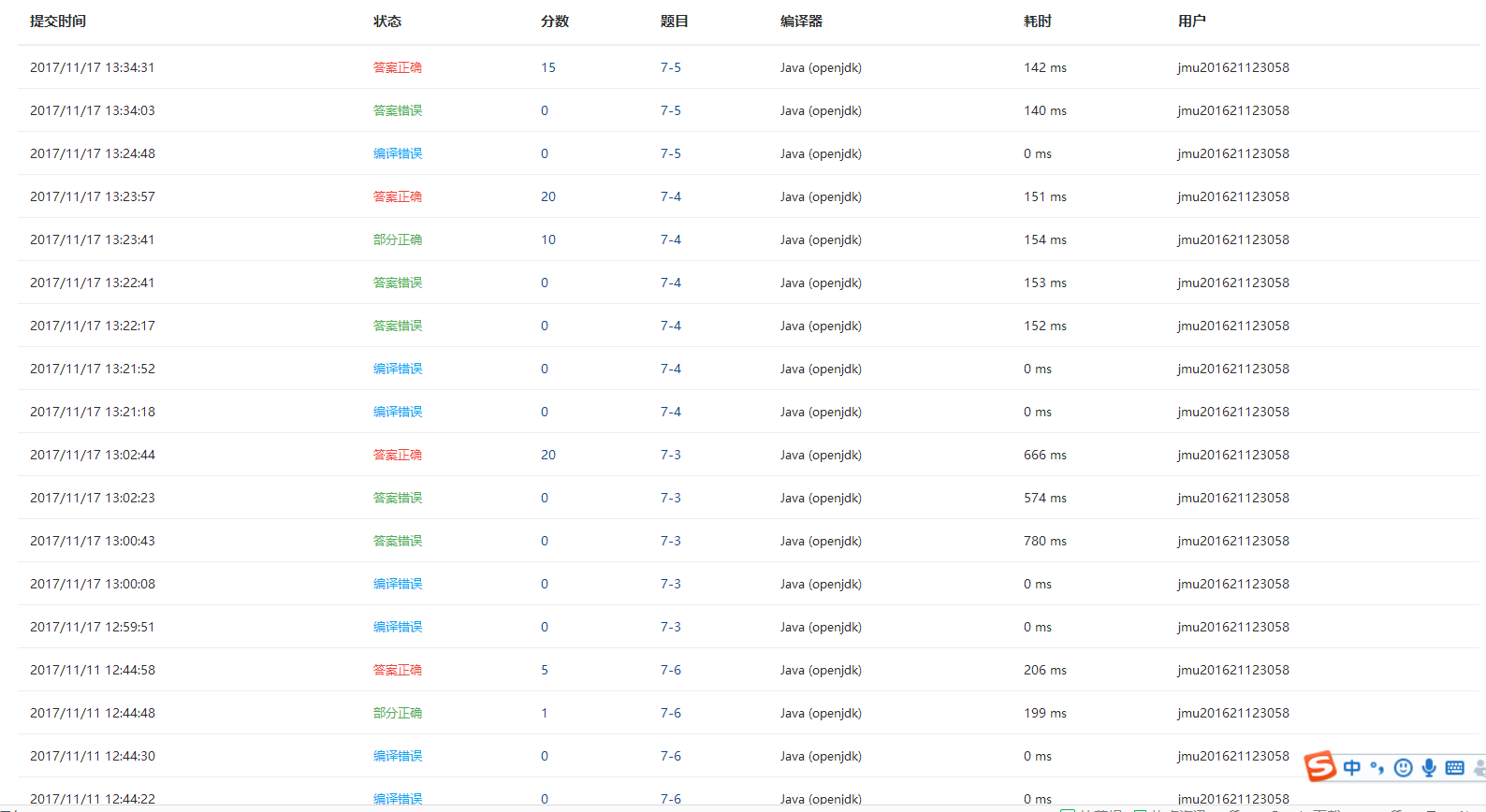
Task: Open 编译错误 status of 12:59:51 submission
Action: (398, 627)
